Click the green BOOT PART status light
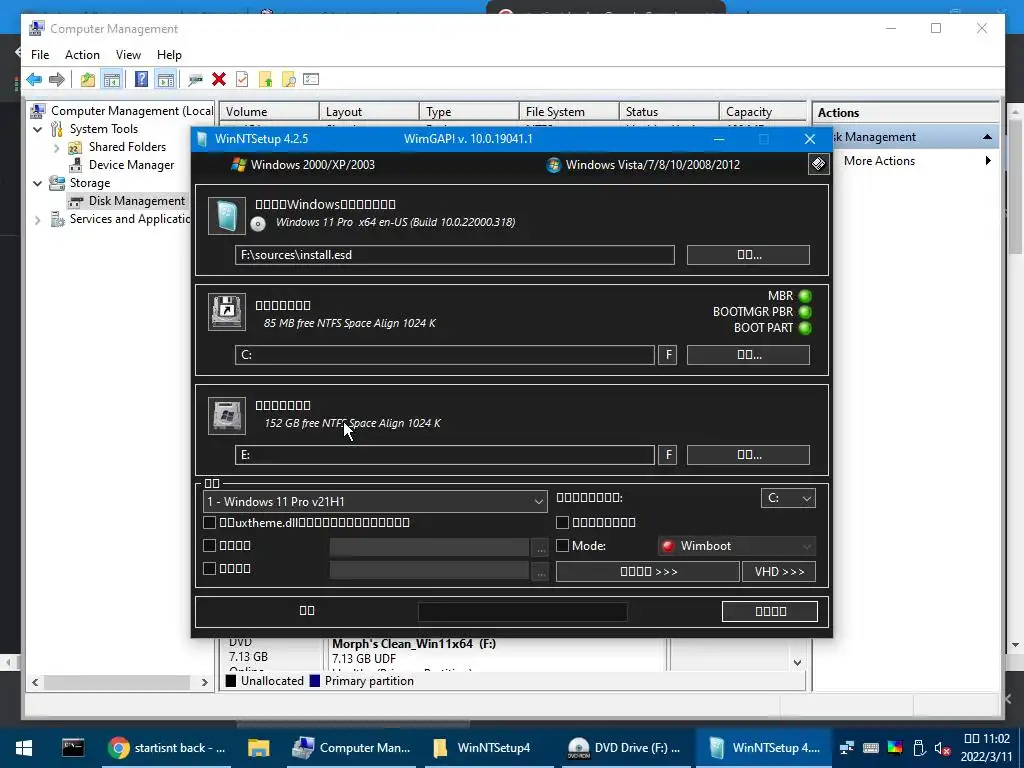The width and height of the screenshot is (1024, 768). click(x=805, y=328)
